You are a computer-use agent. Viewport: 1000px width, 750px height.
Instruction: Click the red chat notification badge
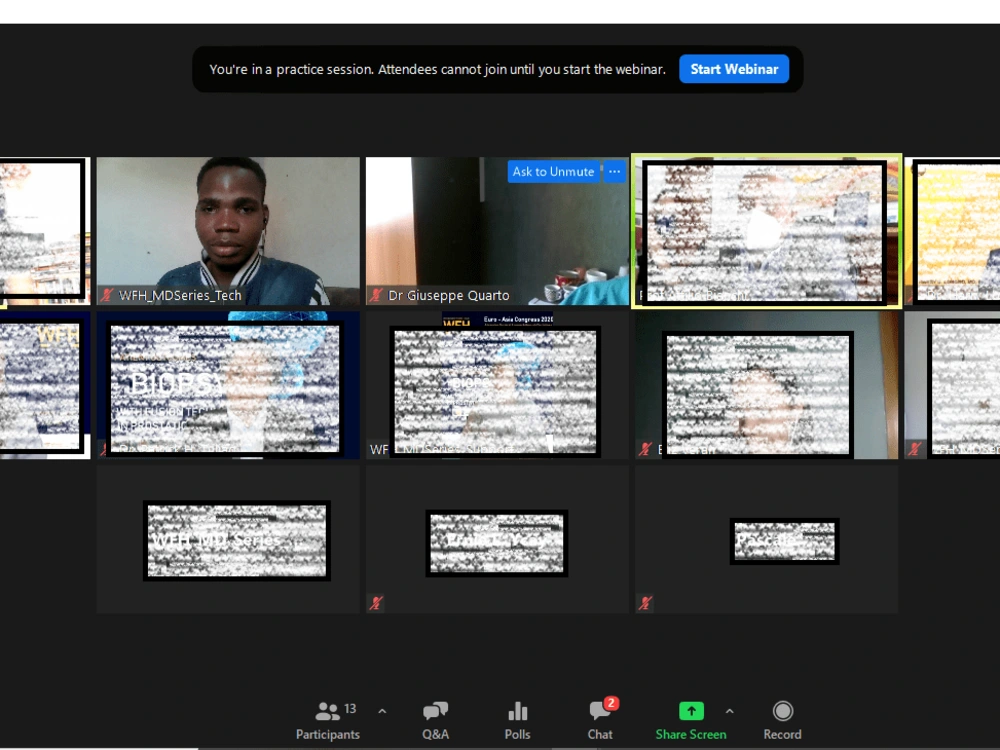tap(611, 702)
